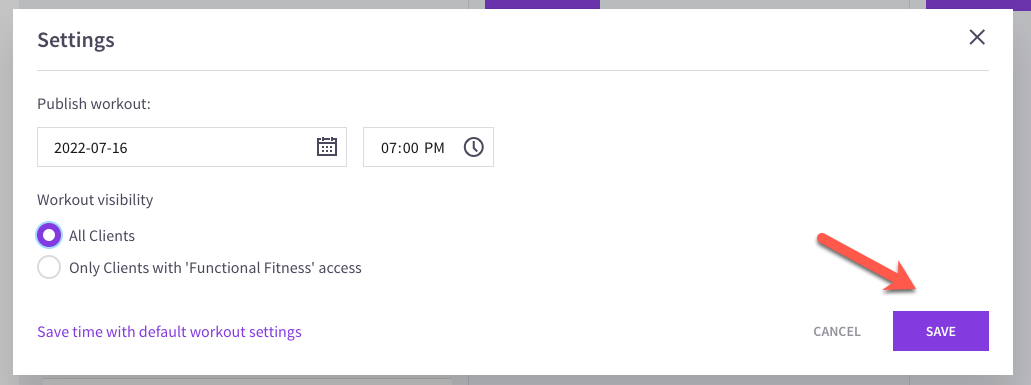The height and width of the screenshot is (385, 1031).
Task: Select the hour value 07 in time field
Action: [390, 148]
